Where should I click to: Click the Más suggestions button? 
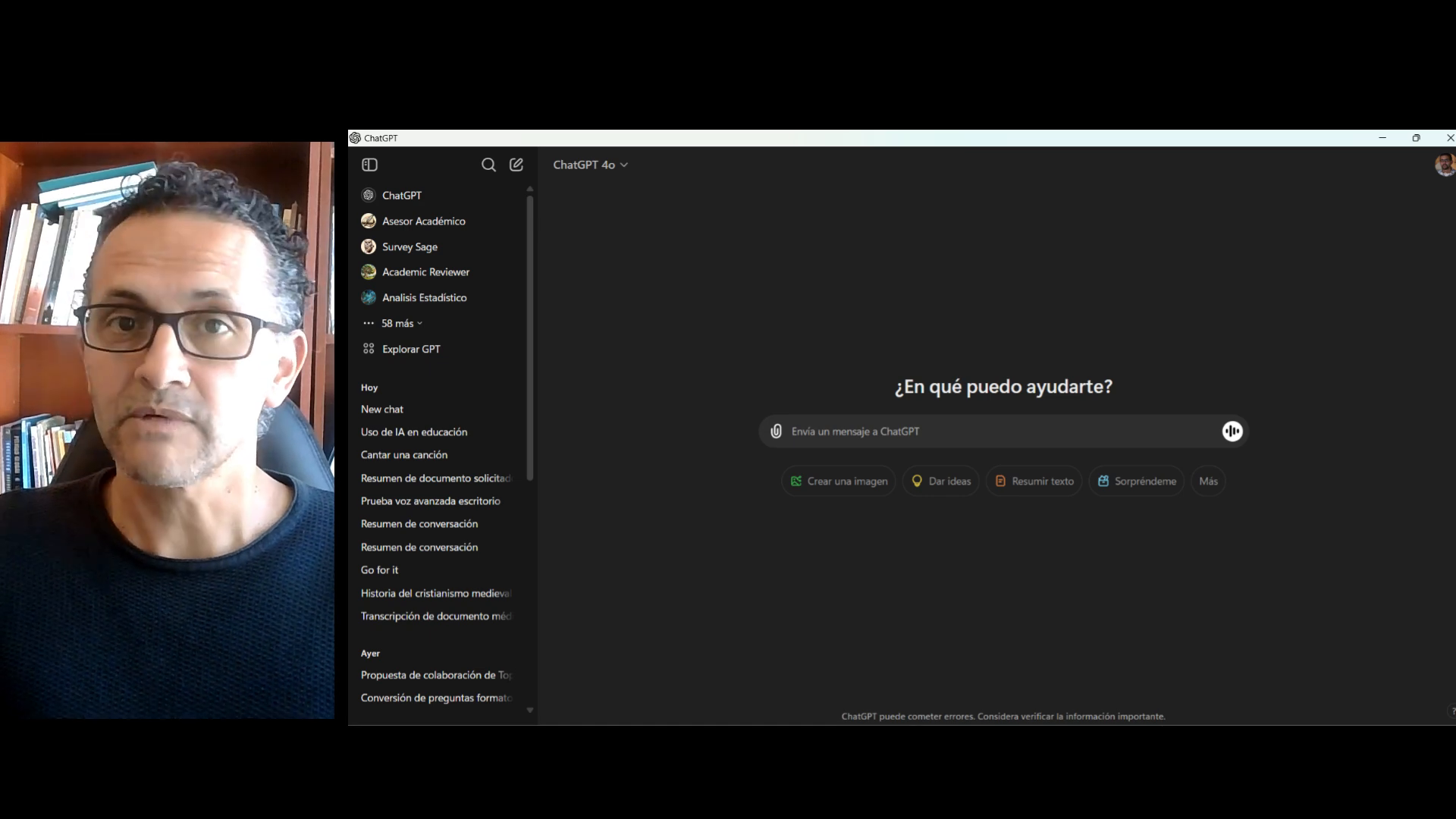1208,481
